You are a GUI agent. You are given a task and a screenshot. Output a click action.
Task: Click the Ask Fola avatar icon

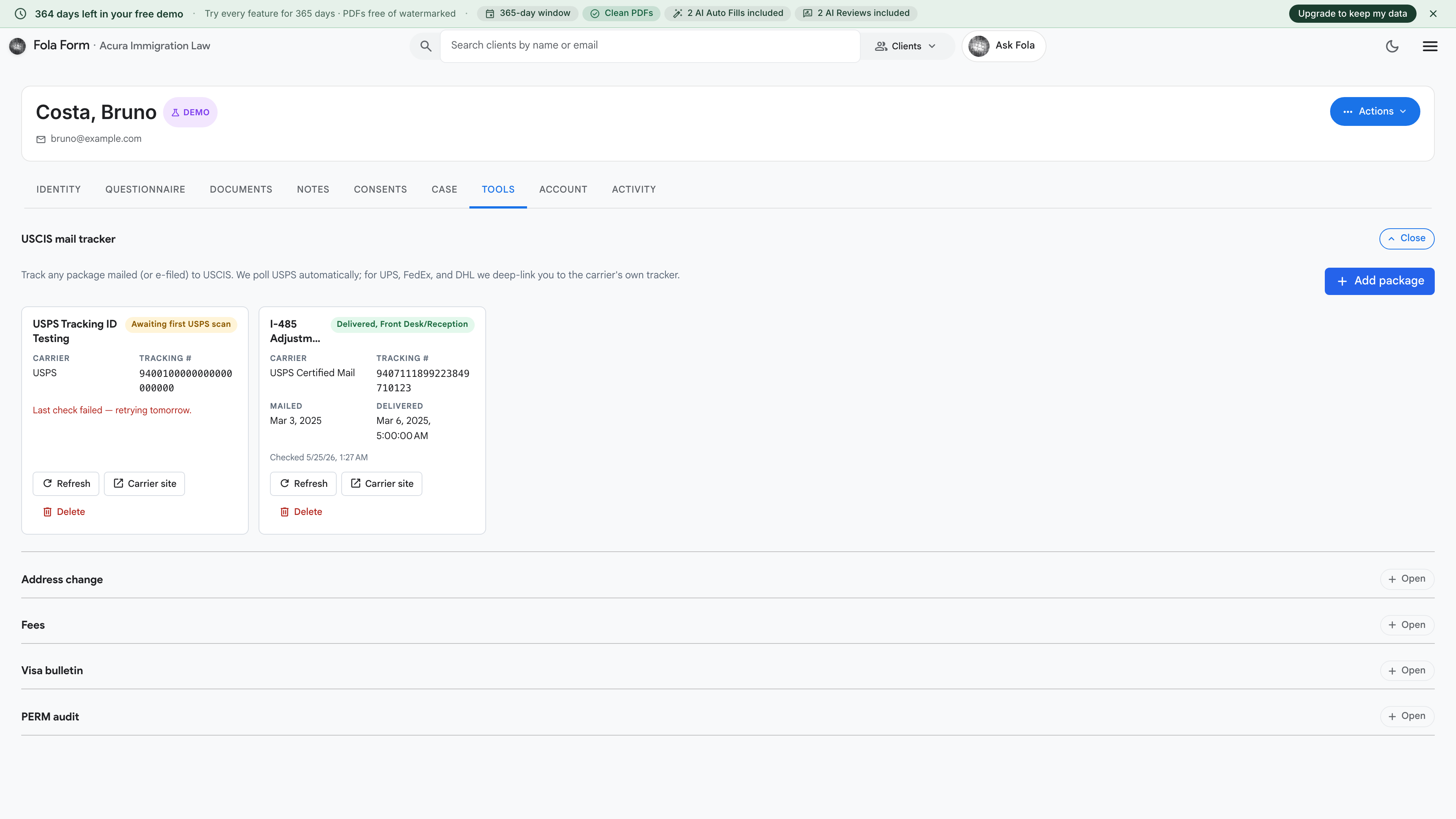(x=979, y=46)
